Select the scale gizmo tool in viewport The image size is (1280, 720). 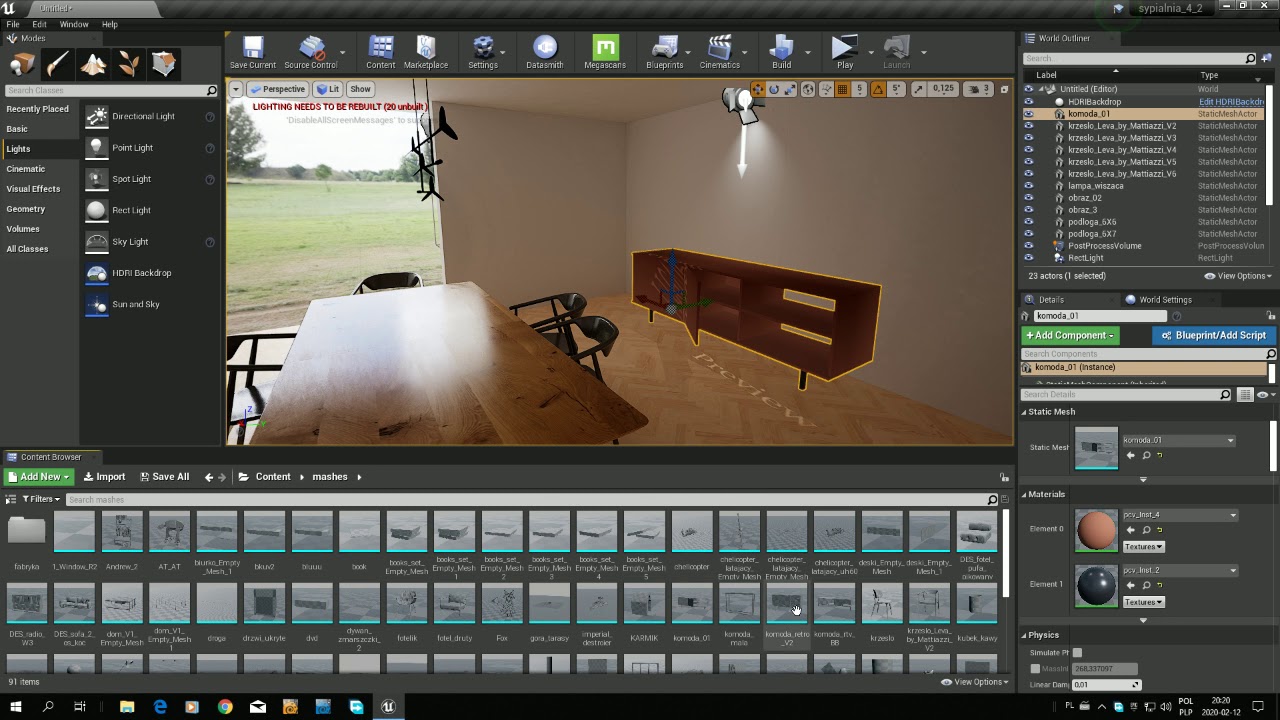click(x=790, y=89)
